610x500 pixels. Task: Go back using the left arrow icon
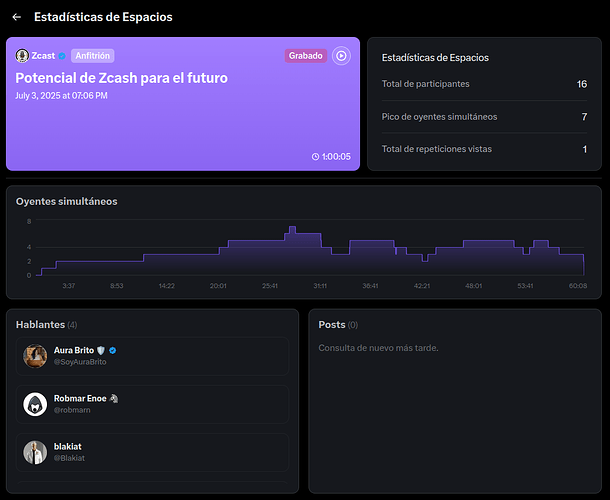coord(16,17)
